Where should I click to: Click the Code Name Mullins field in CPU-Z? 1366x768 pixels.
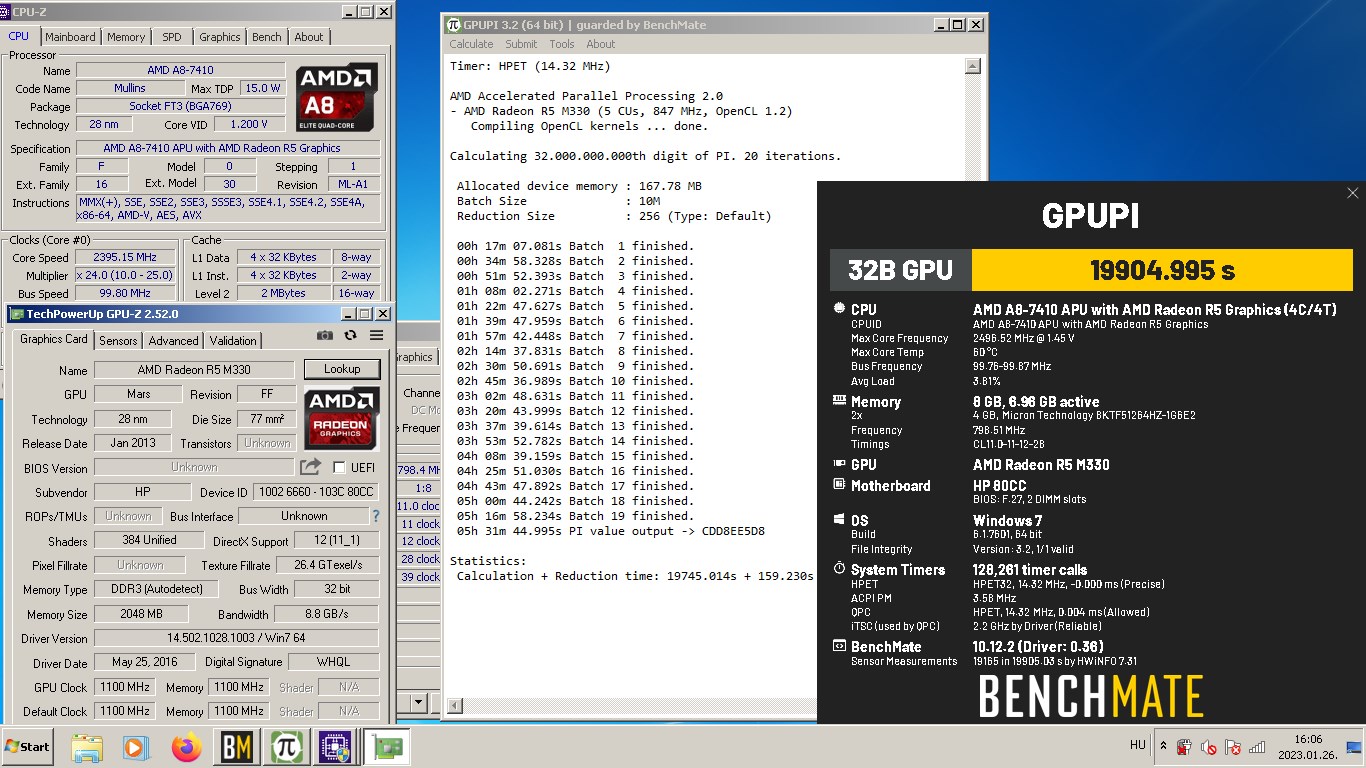130,88
